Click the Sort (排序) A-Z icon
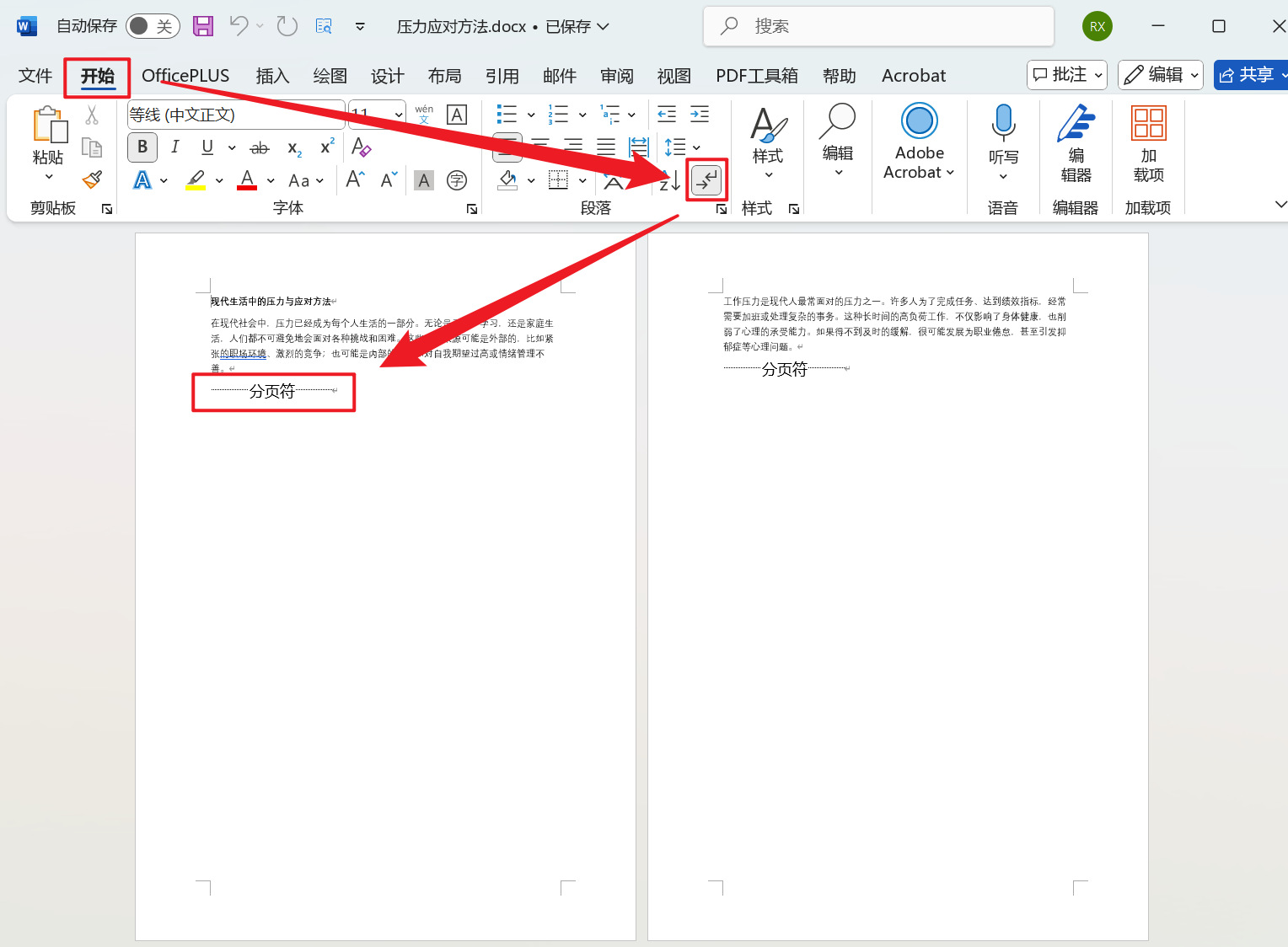This screenshot has height=947, width=1288. coord(668,179)
